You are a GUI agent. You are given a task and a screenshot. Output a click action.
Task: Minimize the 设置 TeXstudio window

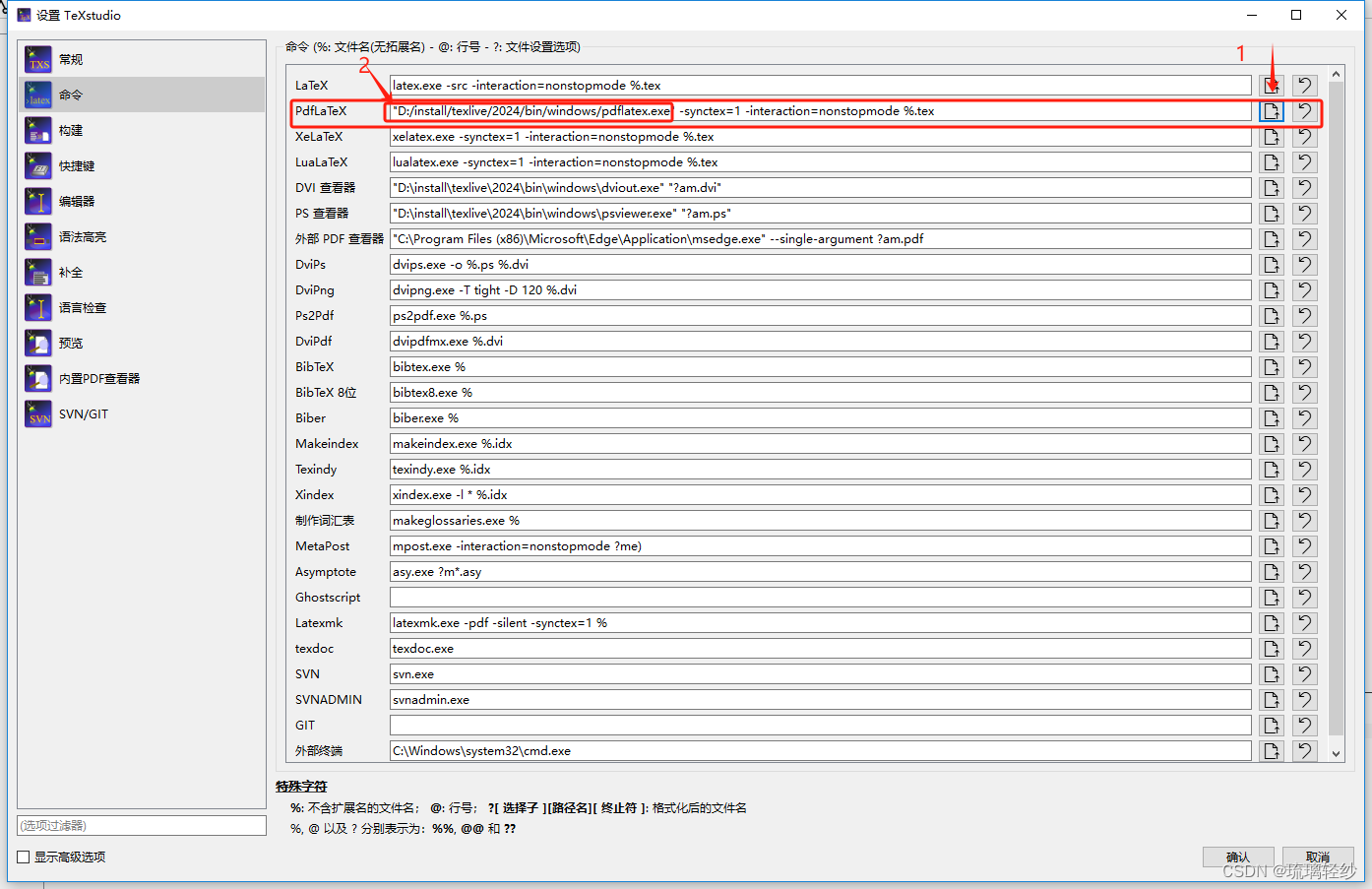click(x=1252, y=15)
